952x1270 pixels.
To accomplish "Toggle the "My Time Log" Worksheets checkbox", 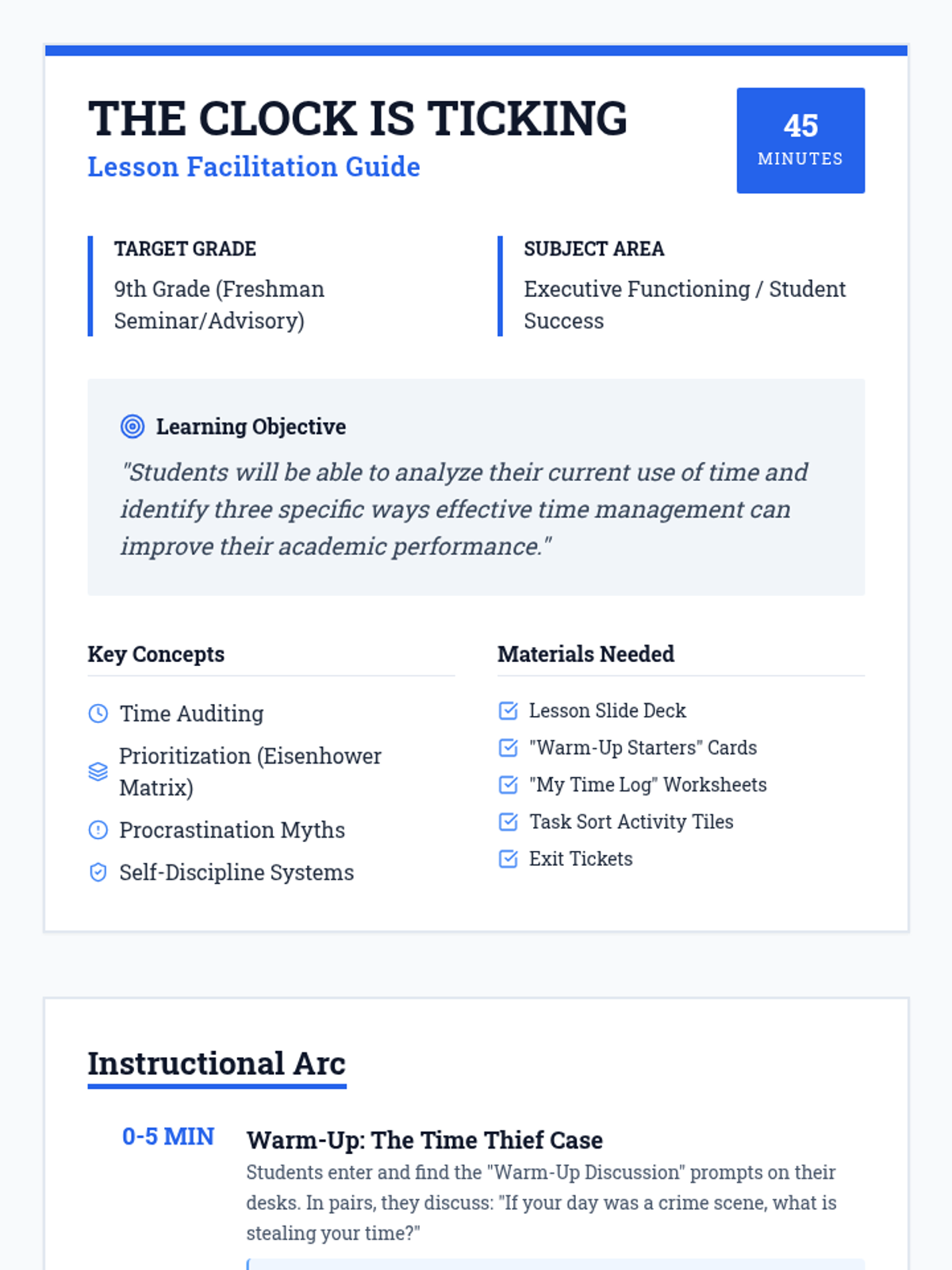I will click(x=508, y=785).
